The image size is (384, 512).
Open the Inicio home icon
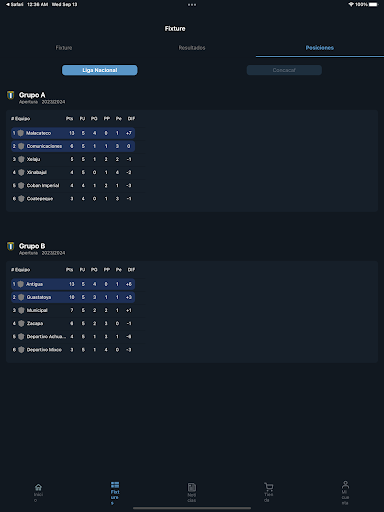tap(38, 487)
